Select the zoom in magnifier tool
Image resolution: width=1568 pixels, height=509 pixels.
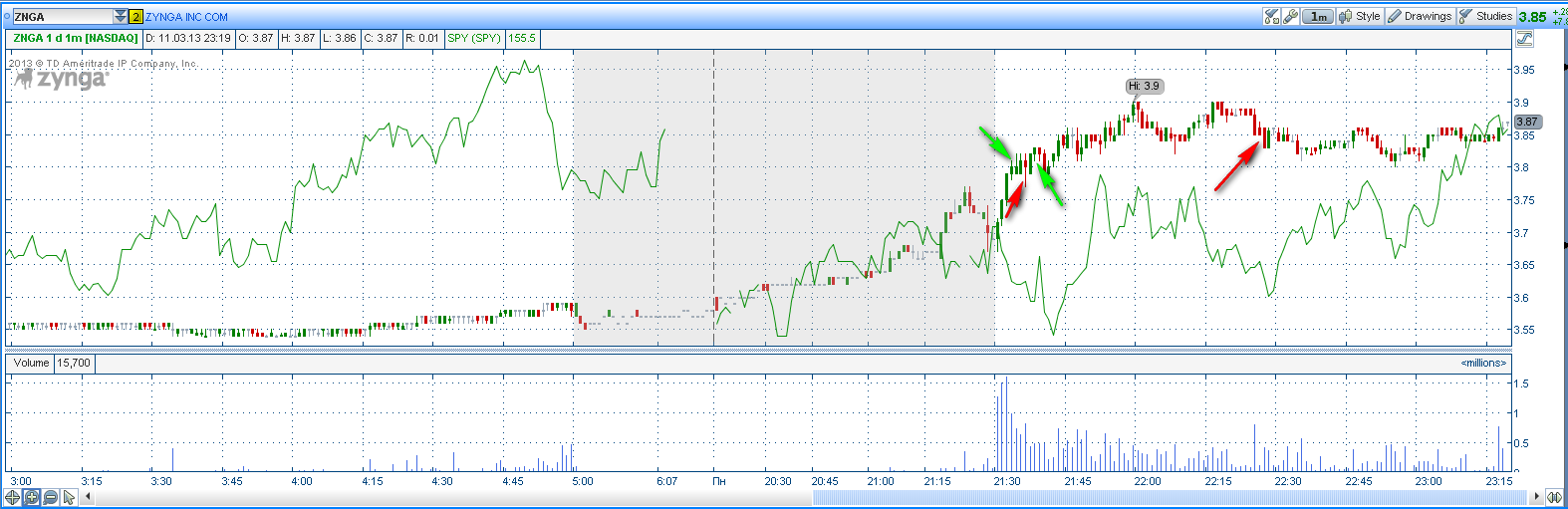click(32, 497)
